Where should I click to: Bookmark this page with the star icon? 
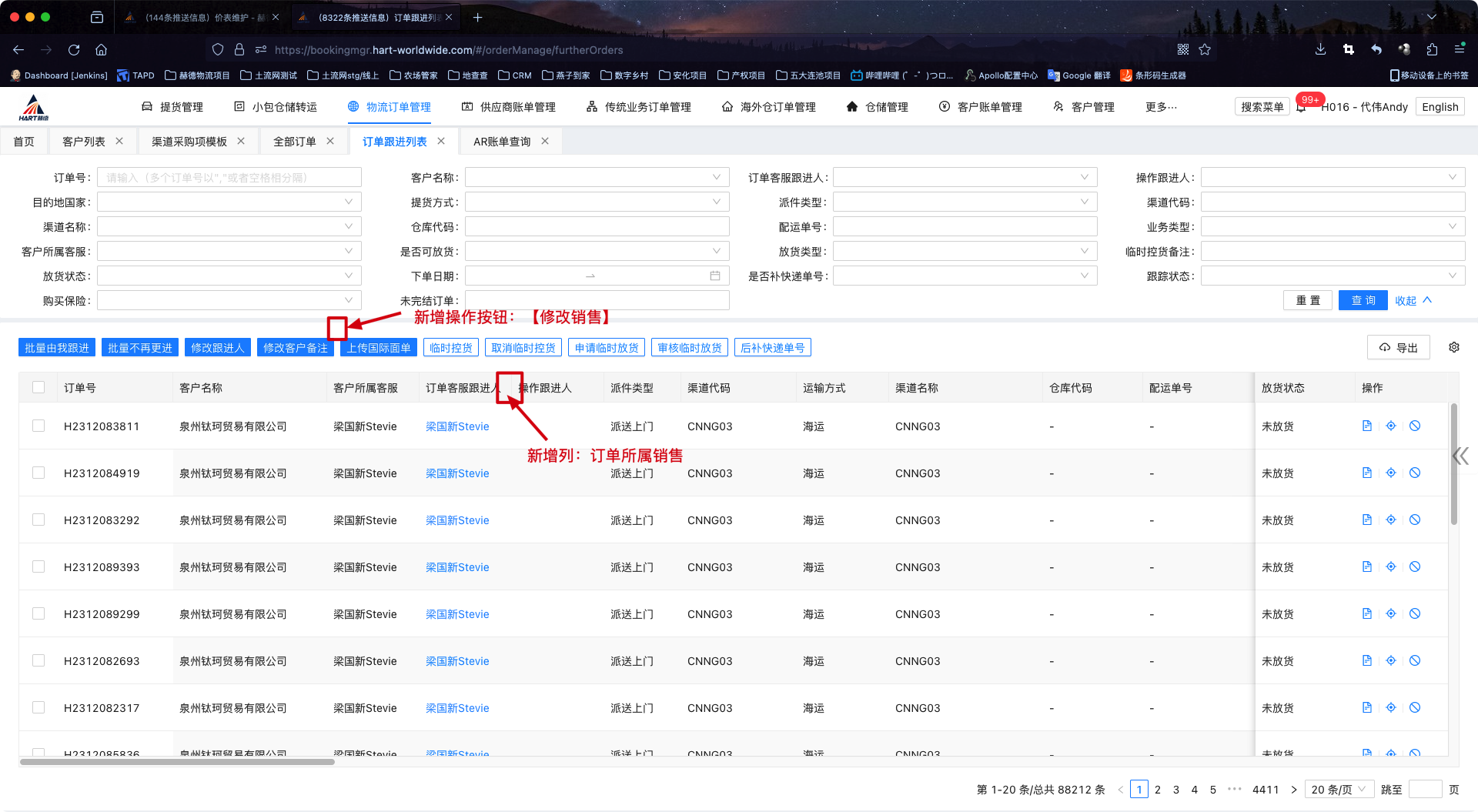(1205, 50)
